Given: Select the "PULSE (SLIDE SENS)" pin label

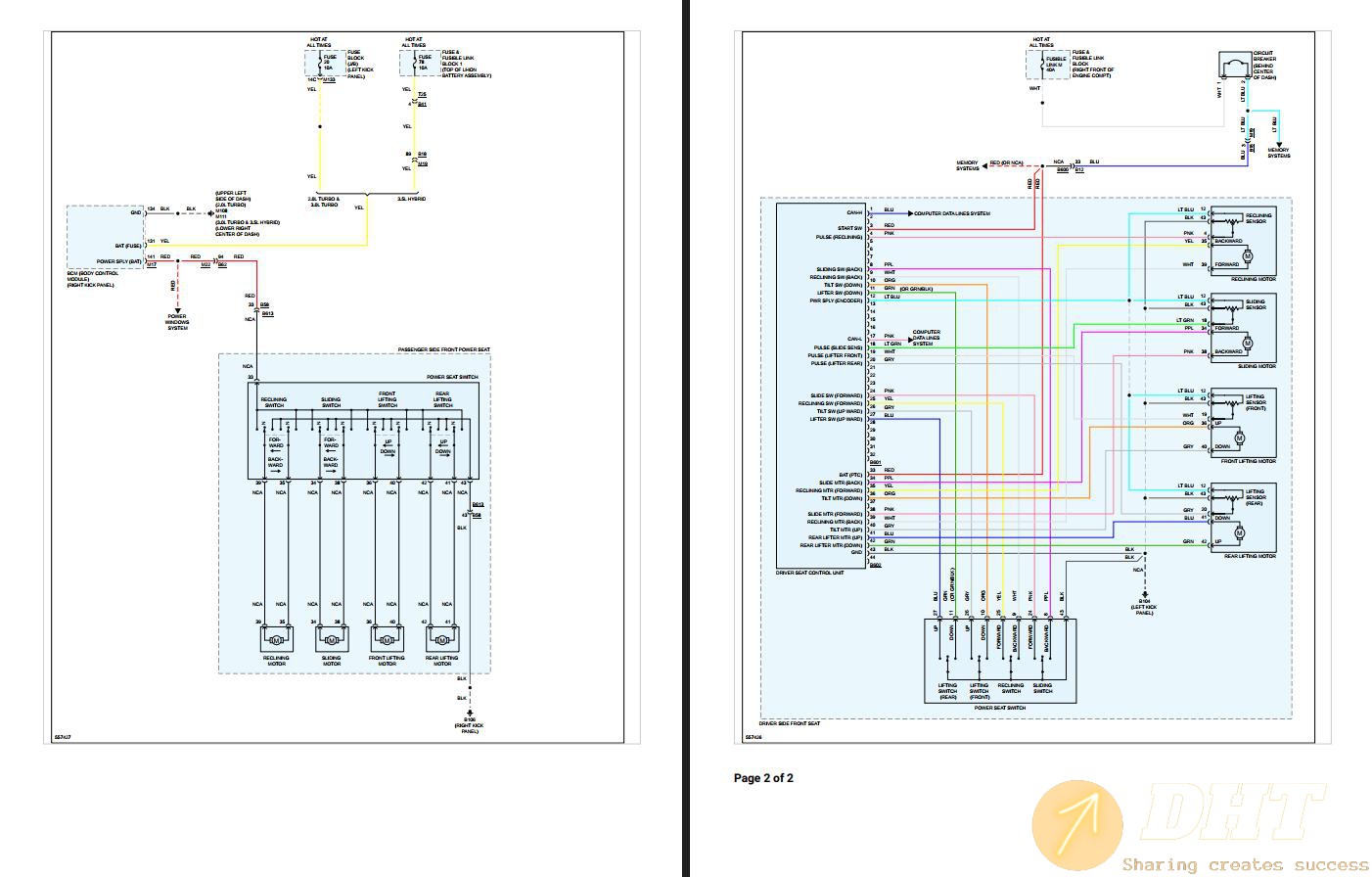Looking at the screenshot, I should coord(839,347).
